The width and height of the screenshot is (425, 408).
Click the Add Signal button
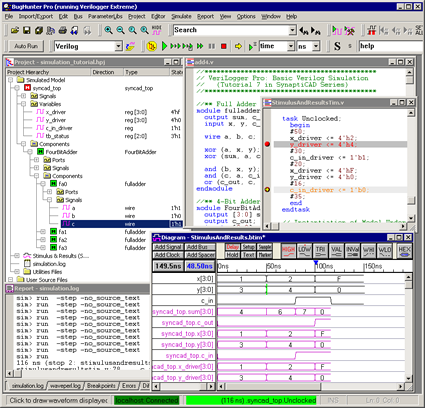click(168, 247)
